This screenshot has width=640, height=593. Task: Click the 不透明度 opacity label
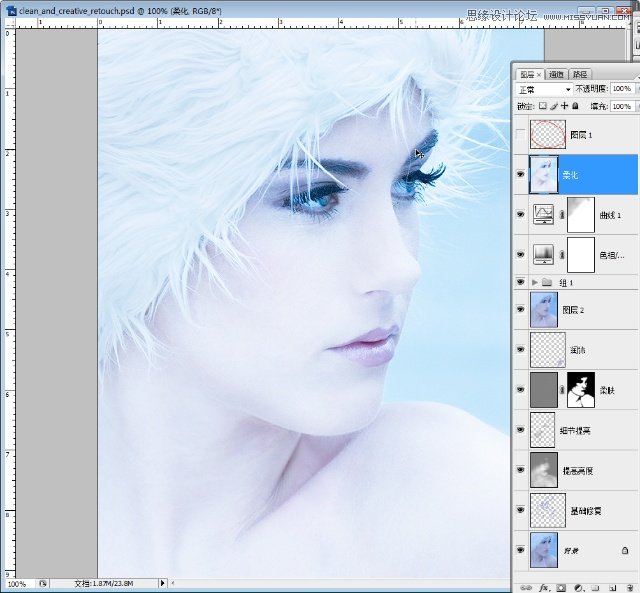tap(591, 89)
